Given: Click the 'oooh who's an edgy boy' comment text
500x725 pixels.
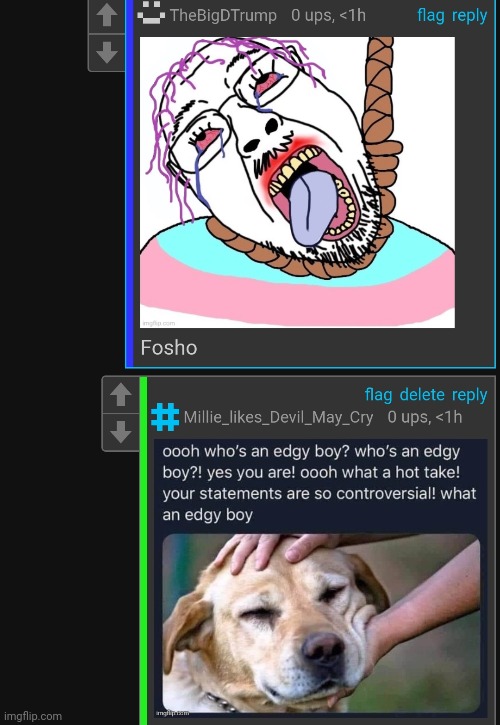Looking at the screenshot, I should (x=319, y=483).
